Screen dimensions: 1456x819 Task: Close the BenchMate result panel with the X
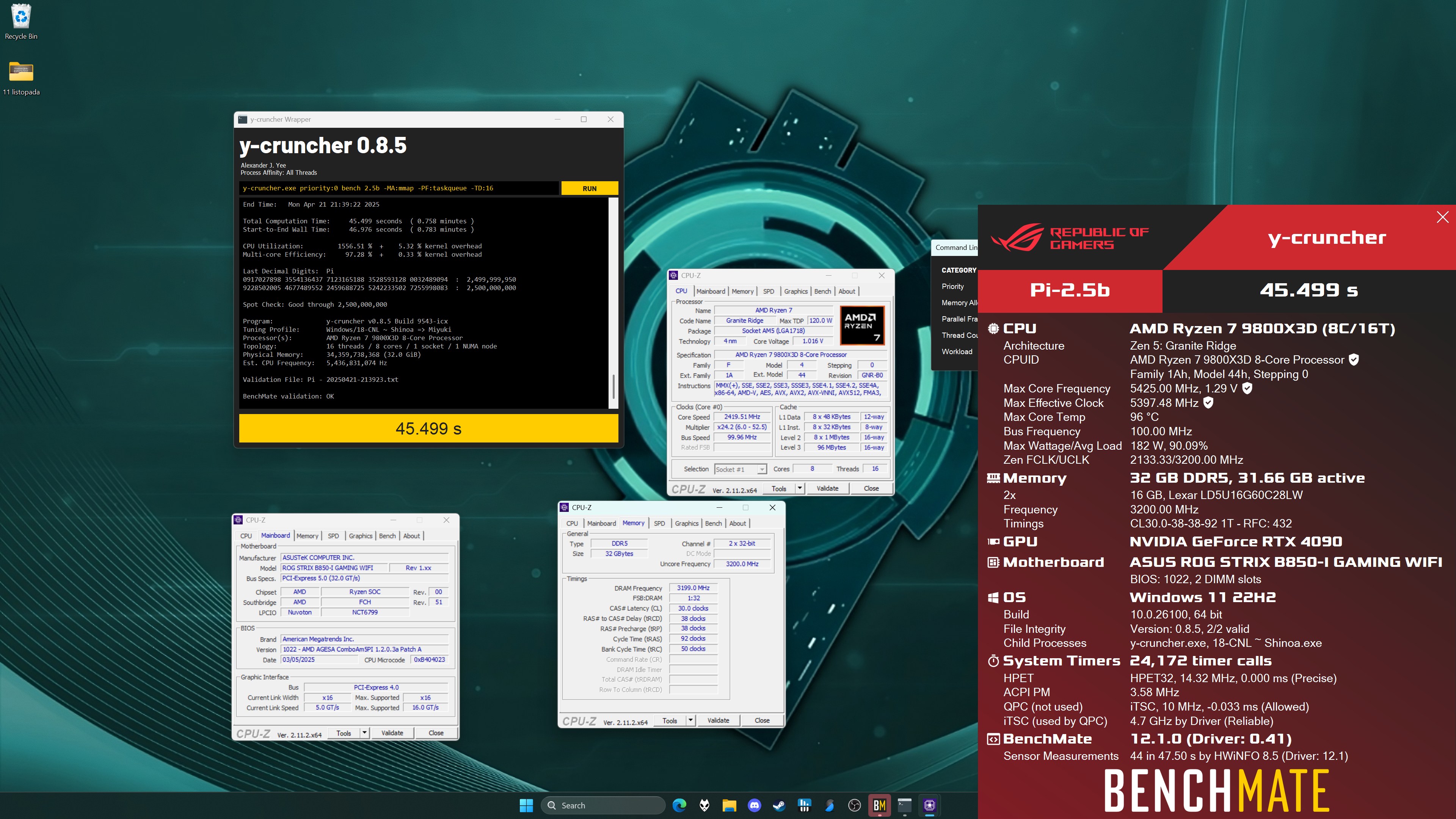click(1442, 217)
